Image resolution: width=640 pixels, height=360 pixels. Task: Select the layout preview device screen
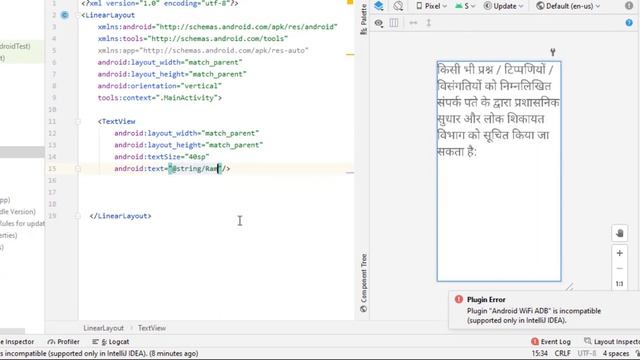pos(499,171)
